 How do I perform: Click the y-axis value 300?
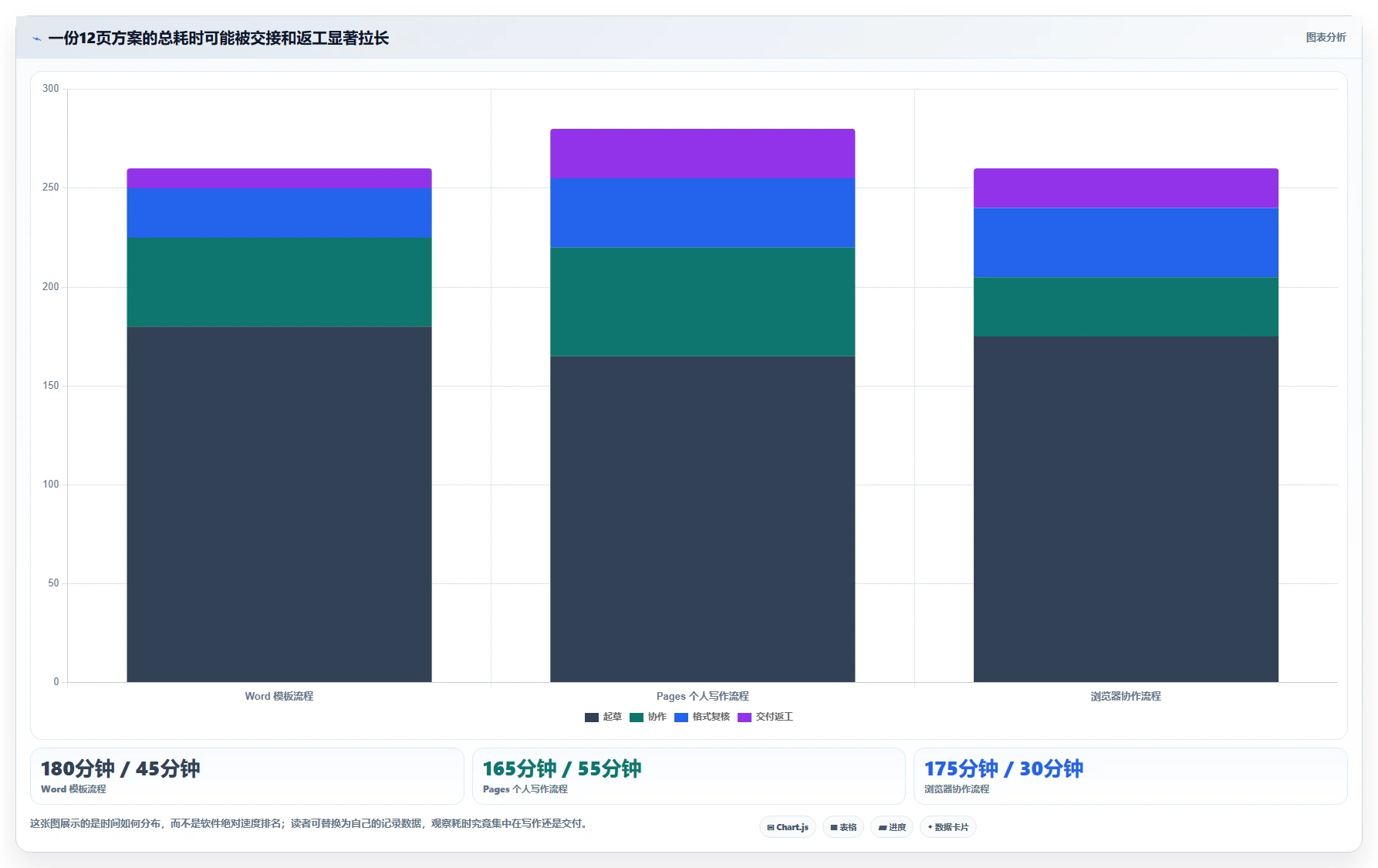click(x=51, y=89)
